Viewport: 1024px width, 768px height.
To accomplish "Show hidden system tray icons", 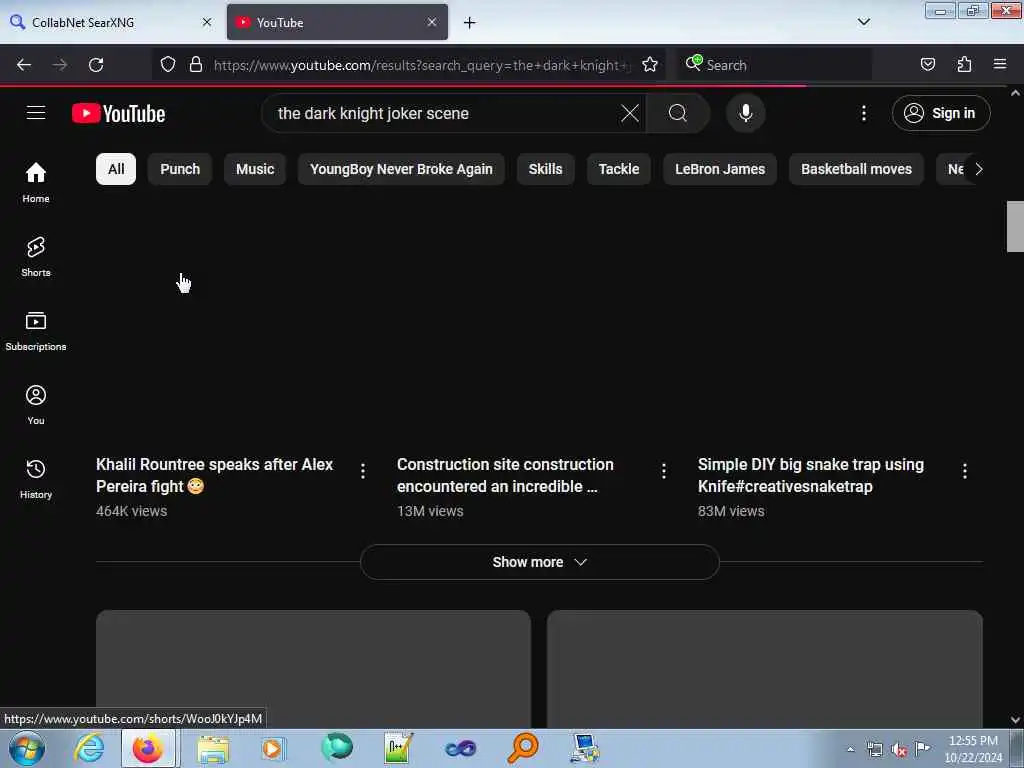I will (x=850, y=749).
